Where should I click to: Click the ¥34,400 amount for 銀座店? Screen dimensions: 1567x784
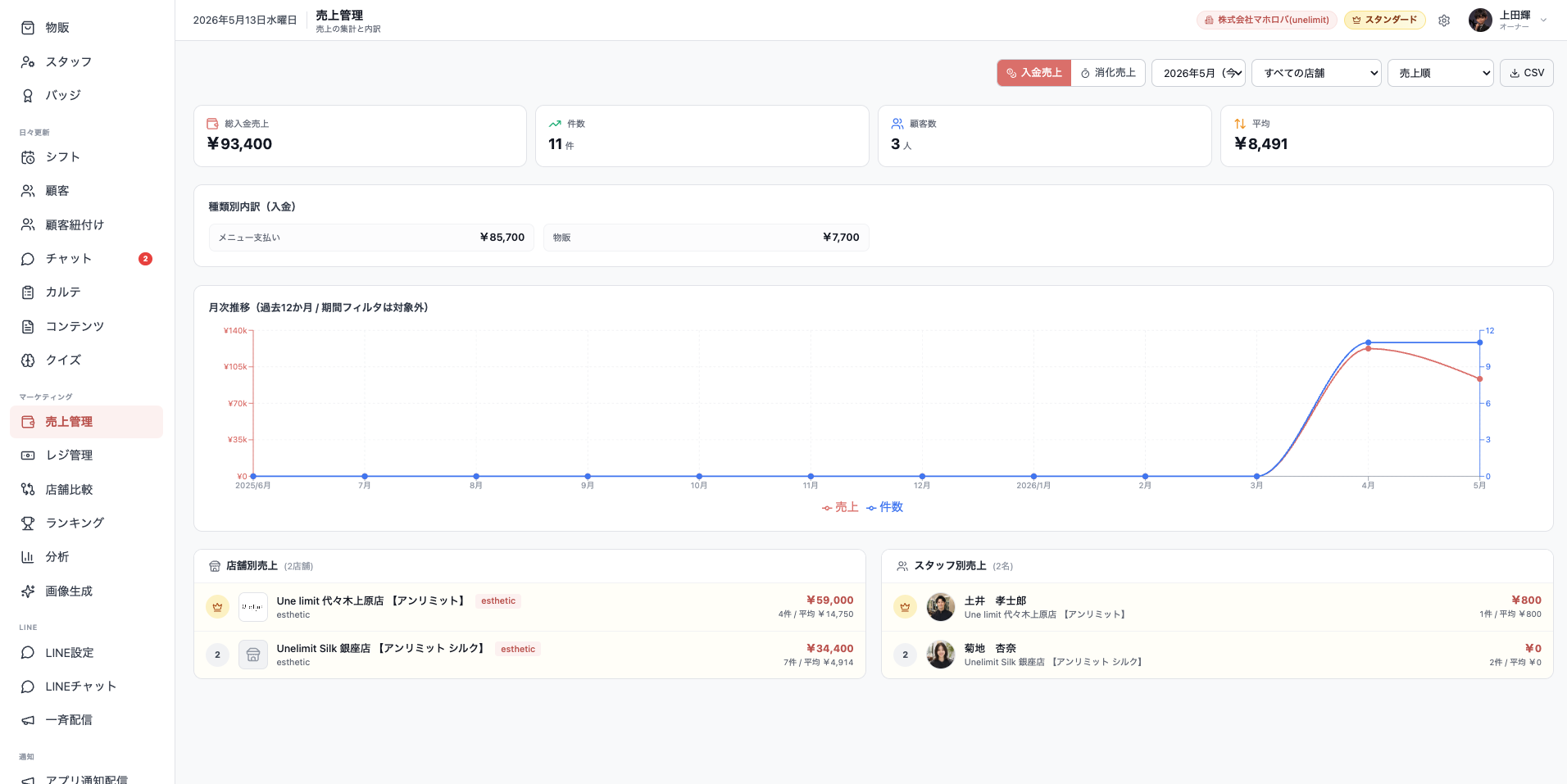(x=829, y=649)
